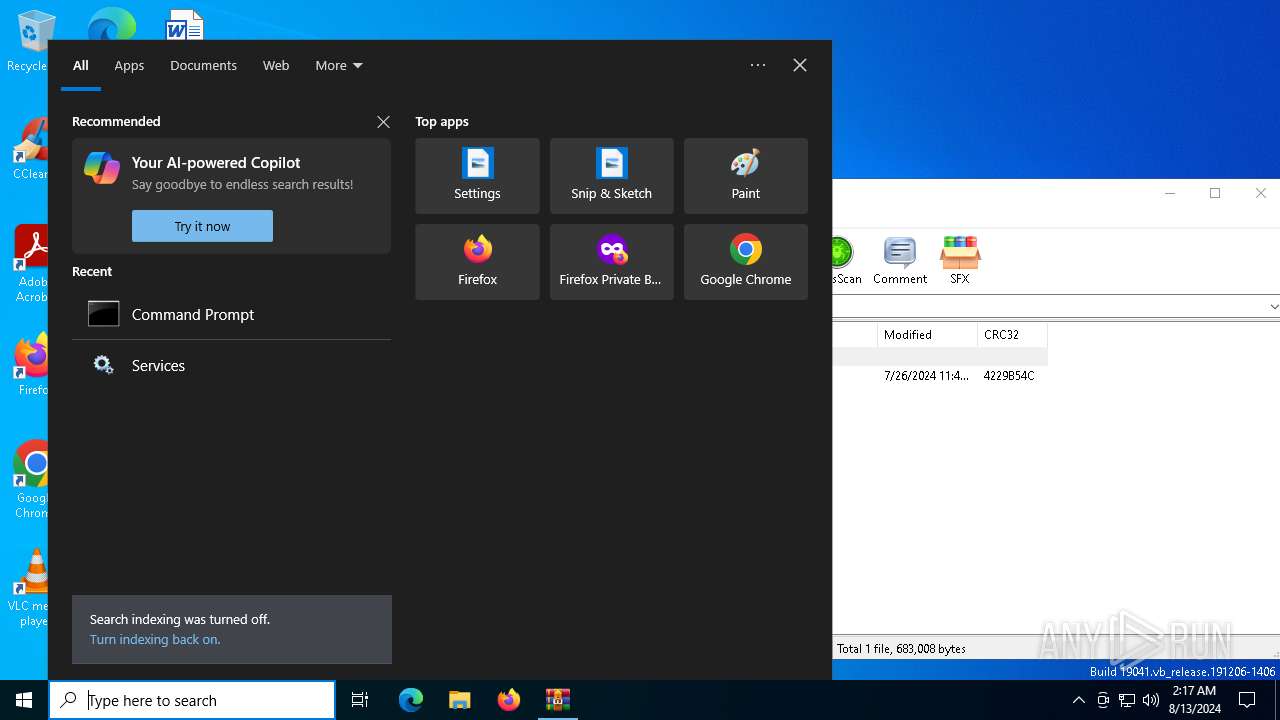Open network tray icon
Viewport: 1280px width, 720px height.
[x=1127, y=700]
